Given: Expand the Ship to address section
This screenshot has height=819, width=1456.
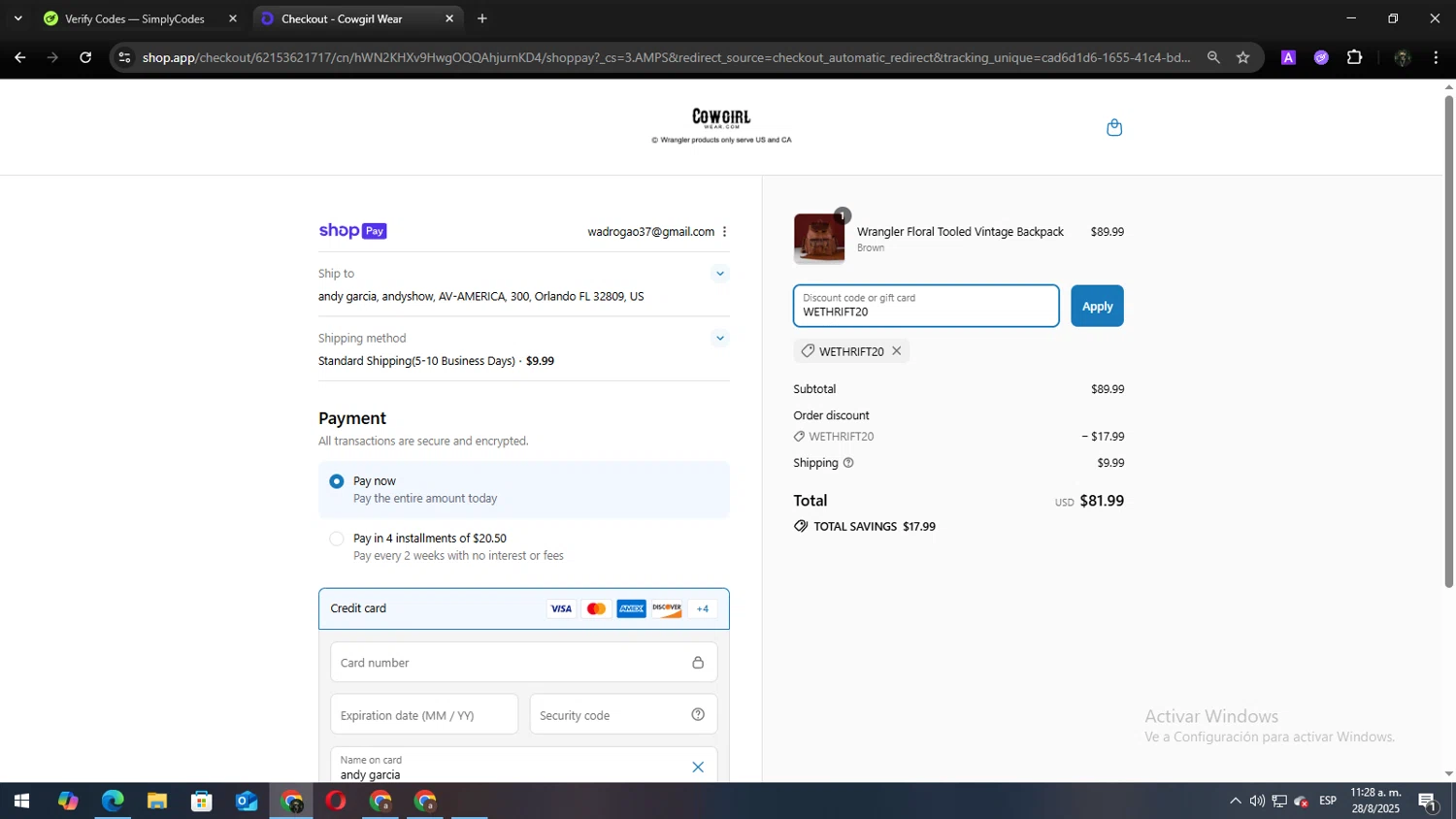Looking at the screenshot, I should [719, 274].
